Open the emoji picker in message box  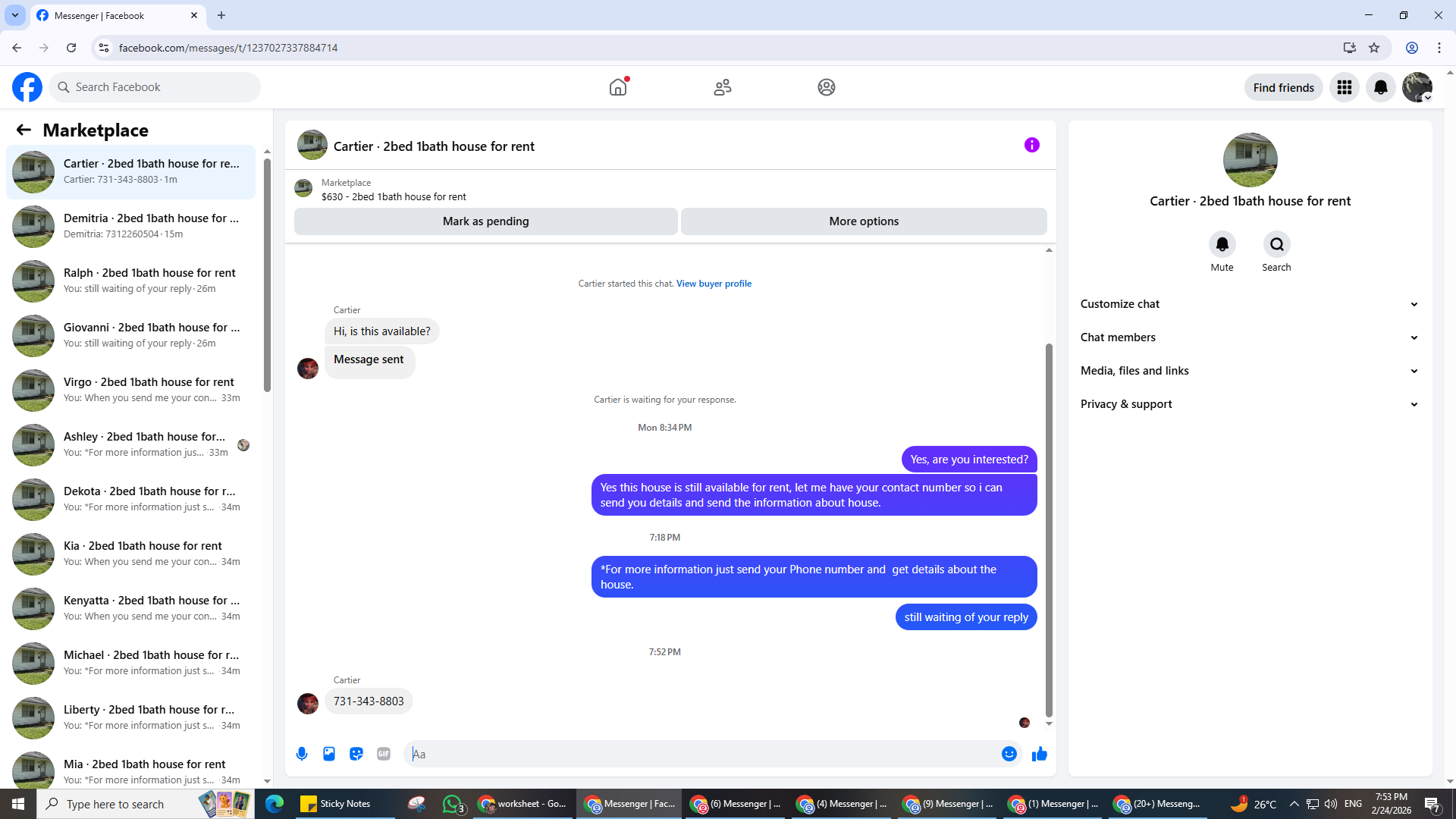tap(1009, 754)
